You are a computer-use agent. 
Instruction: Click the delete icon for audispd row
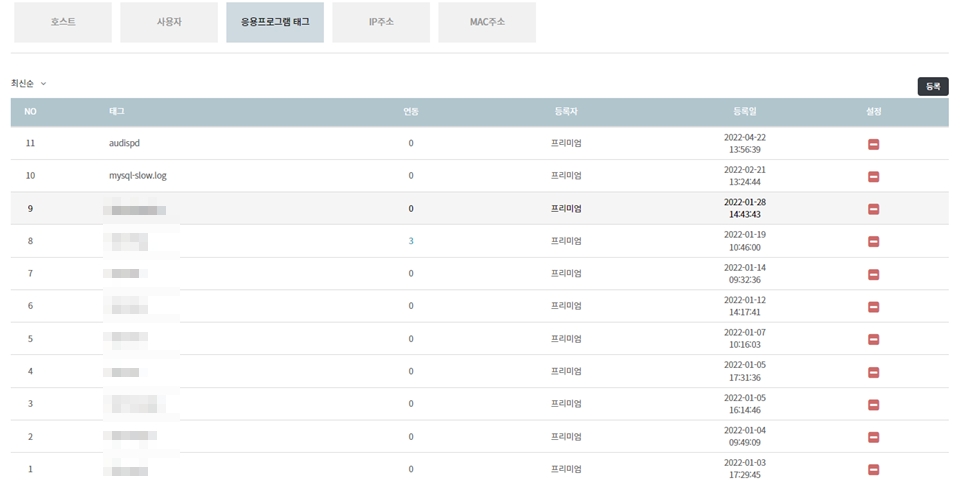tap(873, 144)
